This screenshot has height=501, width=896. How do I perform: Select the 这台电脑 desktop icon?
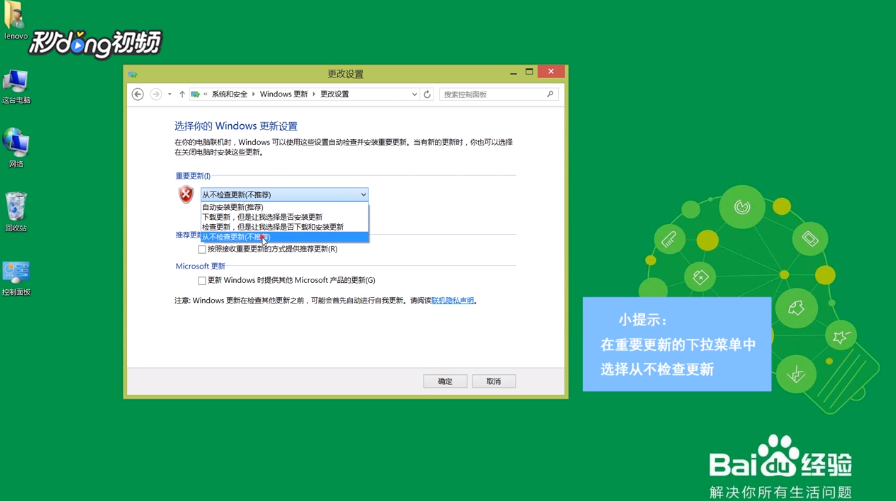[x=15, y=81]
